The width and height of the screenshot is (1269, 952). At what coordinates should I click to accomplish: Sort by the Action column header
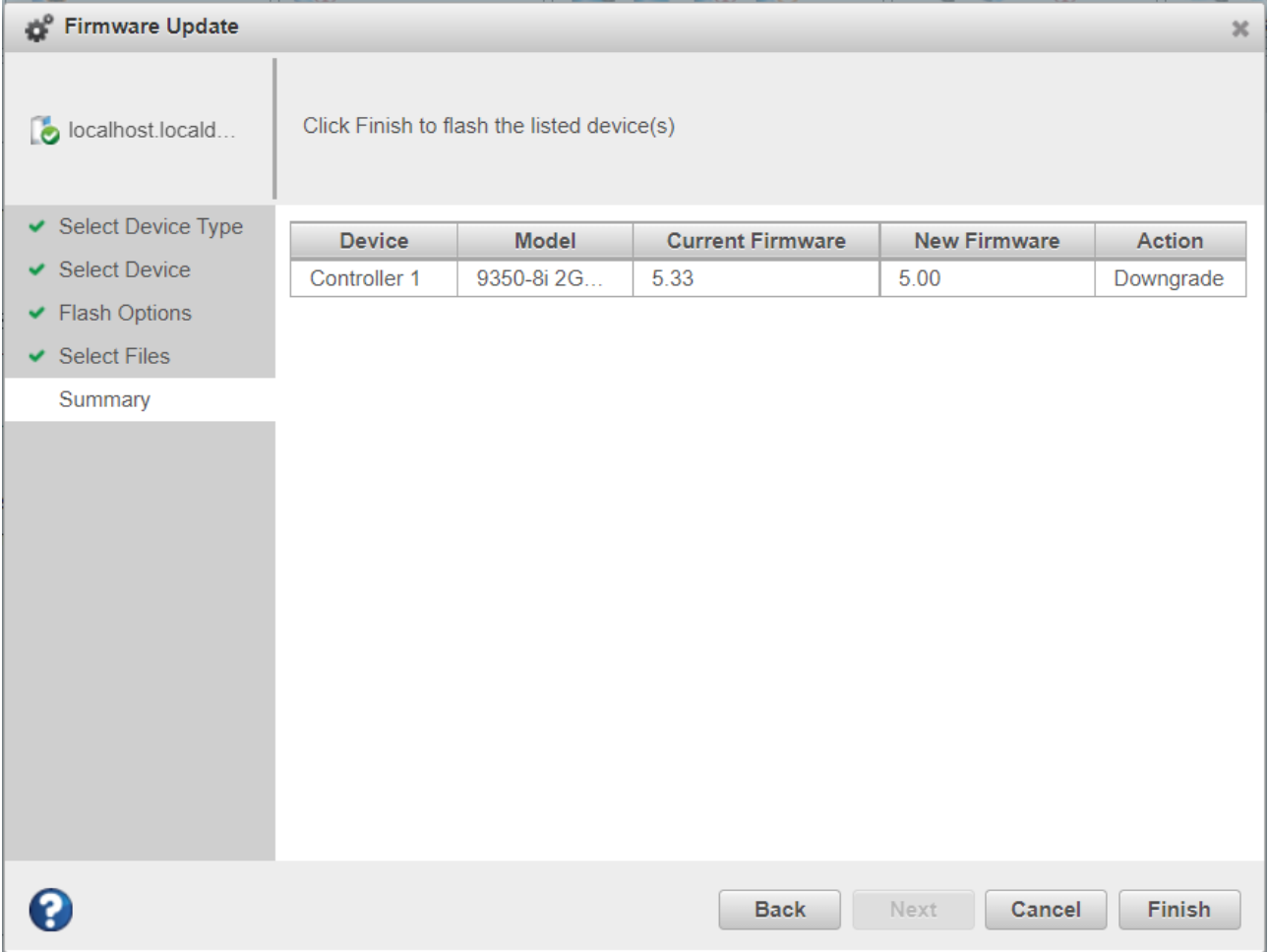pyautogui.click(x=1171, y=241)
